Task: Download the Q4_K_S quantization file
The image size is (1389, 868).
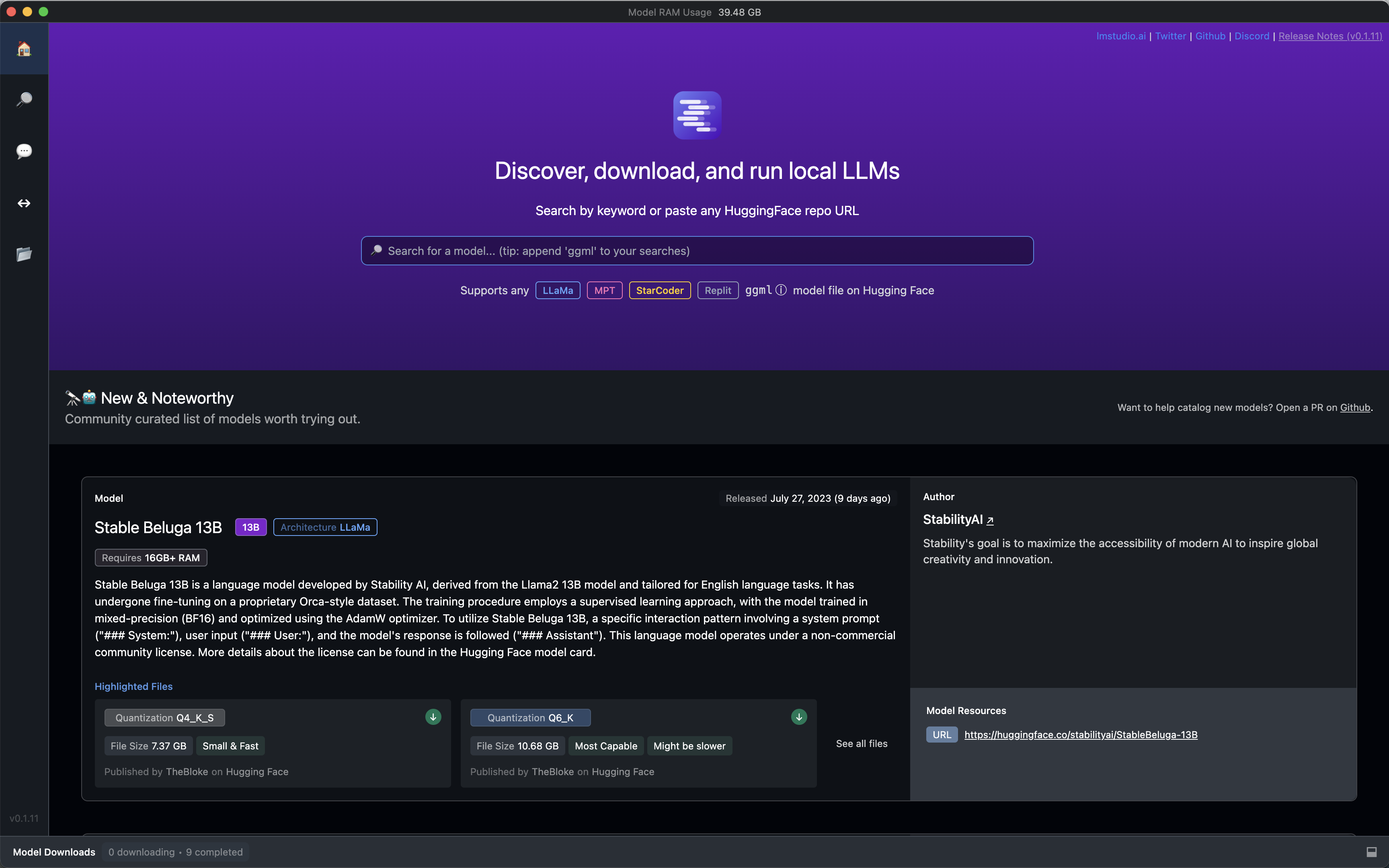Action: [x=433, y=716]
